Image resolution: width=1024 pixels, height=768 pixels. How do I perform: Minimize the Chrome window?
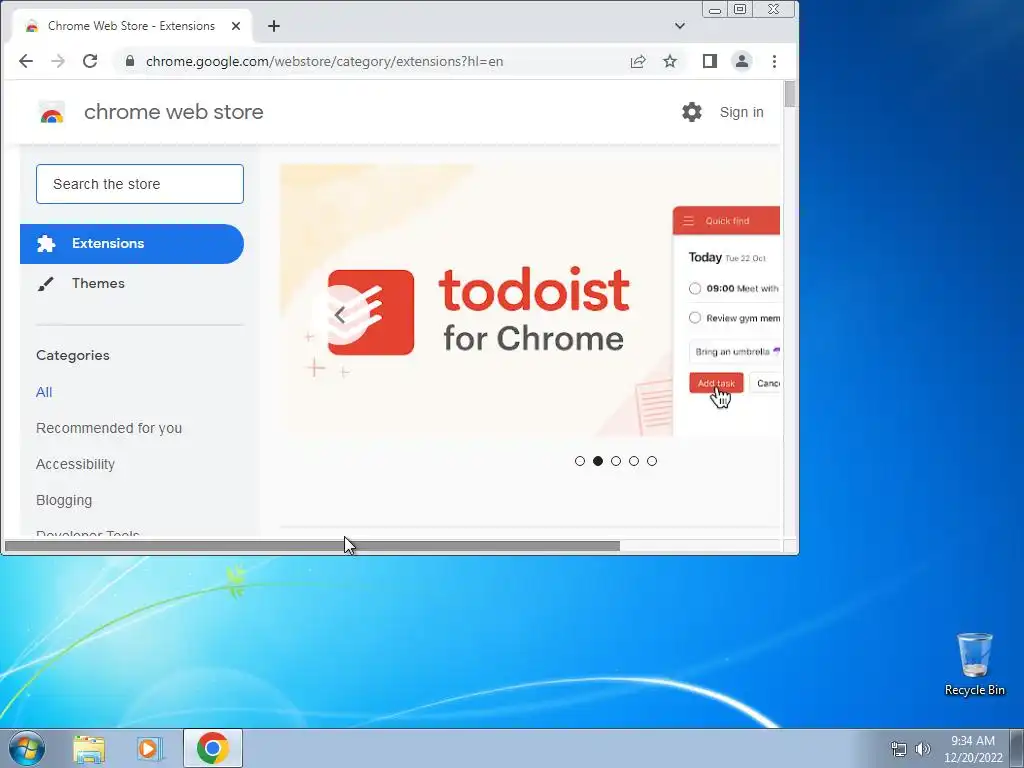(x=715, y=10)
